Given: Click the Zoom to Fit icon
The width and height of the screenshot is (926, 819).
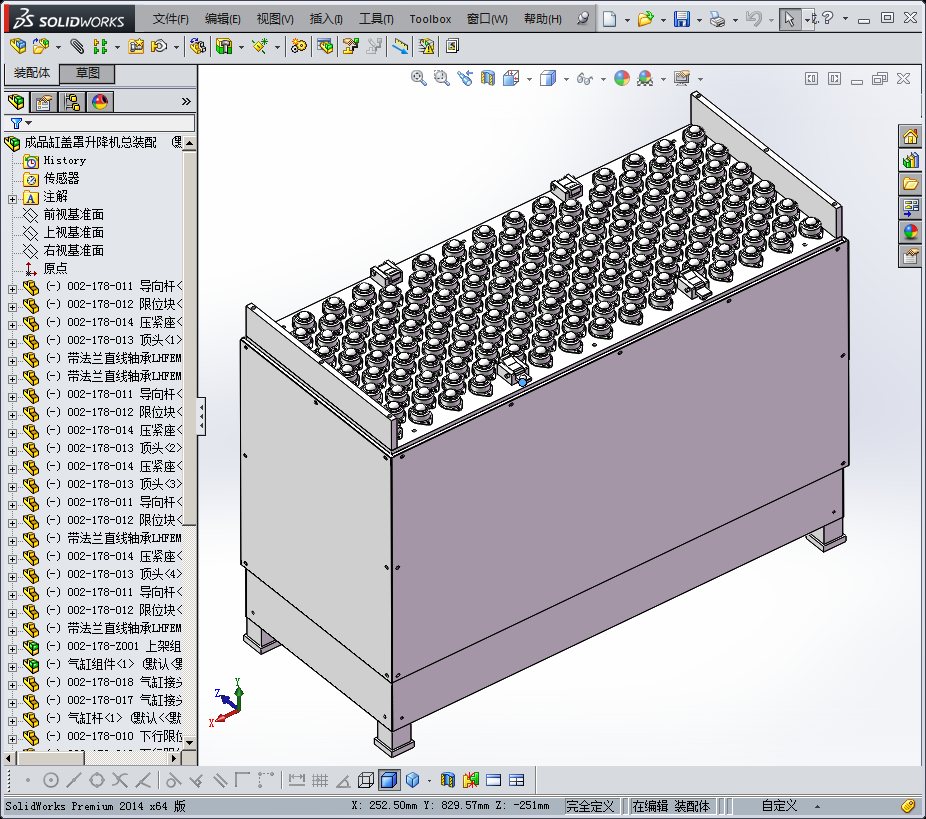Looking at the screenshot, I should [419, 78].
